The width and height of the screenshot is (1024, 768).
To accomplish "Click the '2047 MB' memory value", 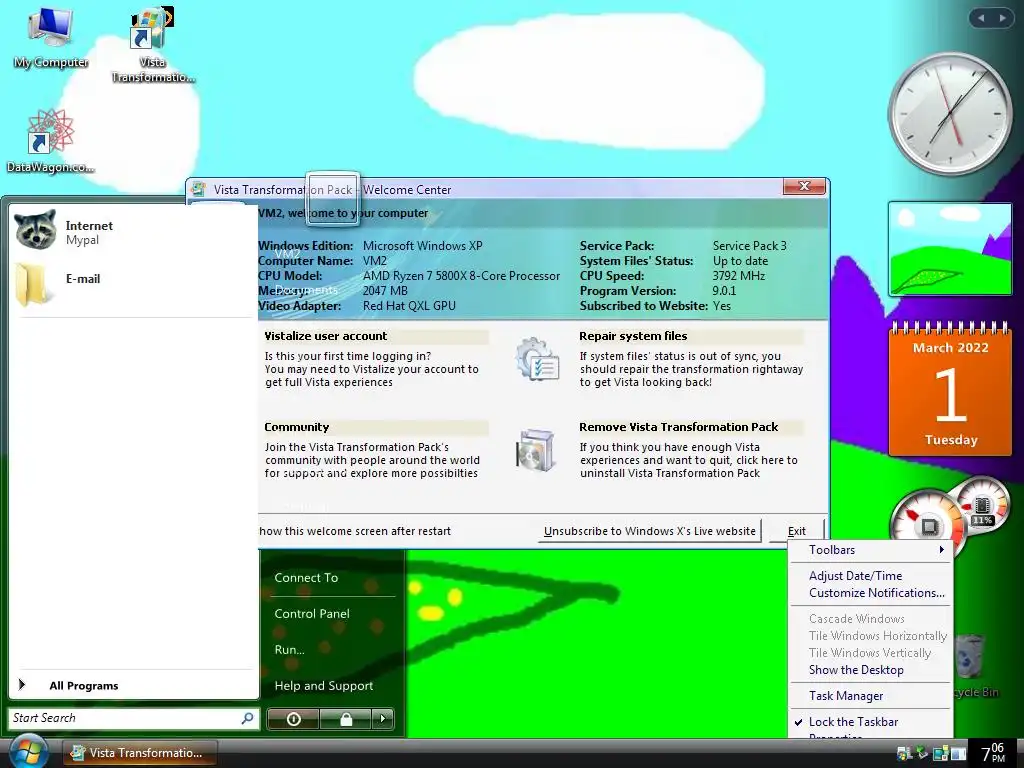I will click(x=385, y=291).
